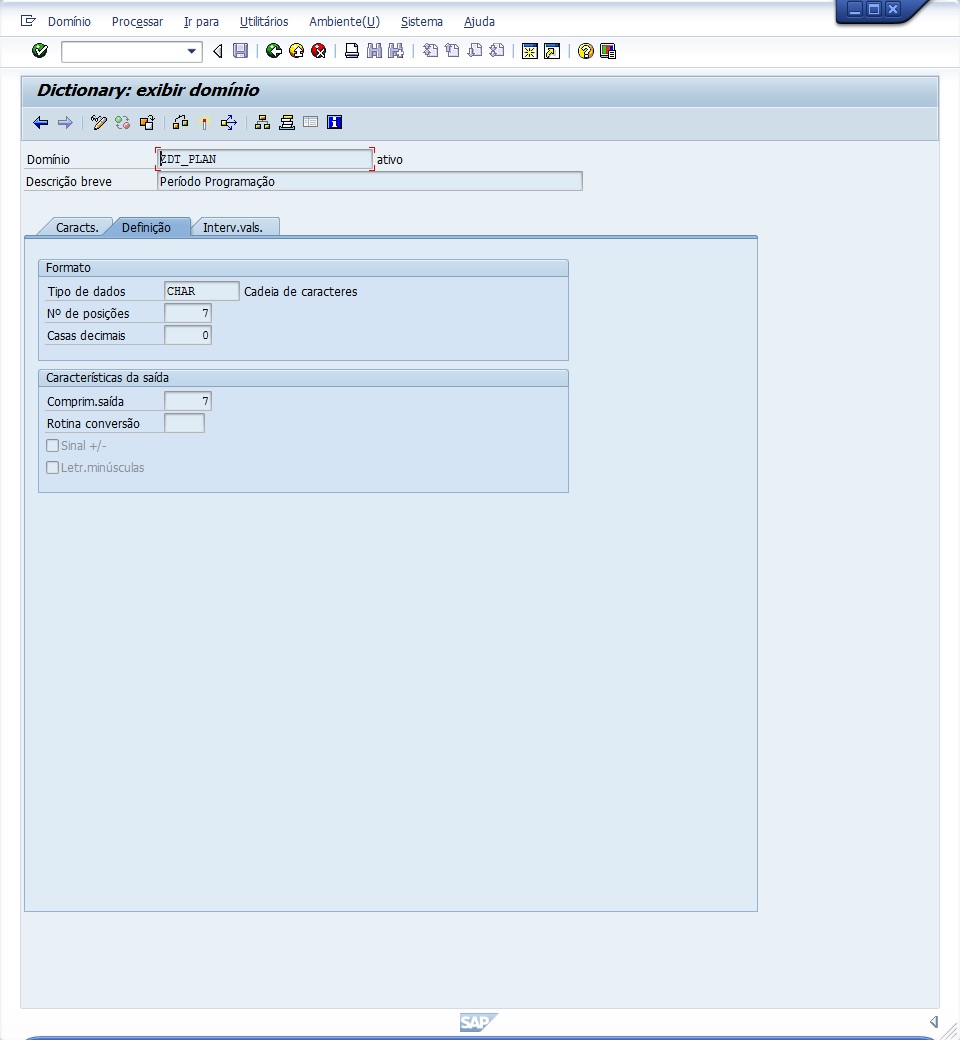Viewport: 960px width, 1040px height.
Task: Click the Customize local layout icon
Action: point(608,51)
